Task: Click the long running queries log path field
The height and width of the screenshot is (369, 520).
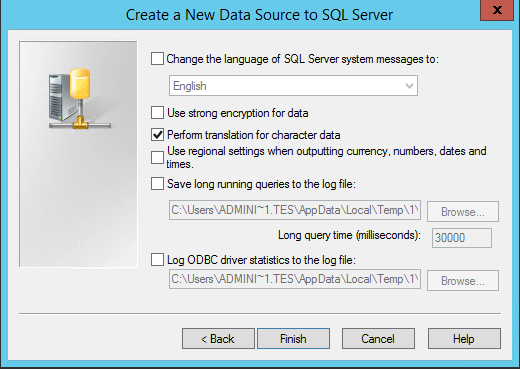Action: pos(295,210)
